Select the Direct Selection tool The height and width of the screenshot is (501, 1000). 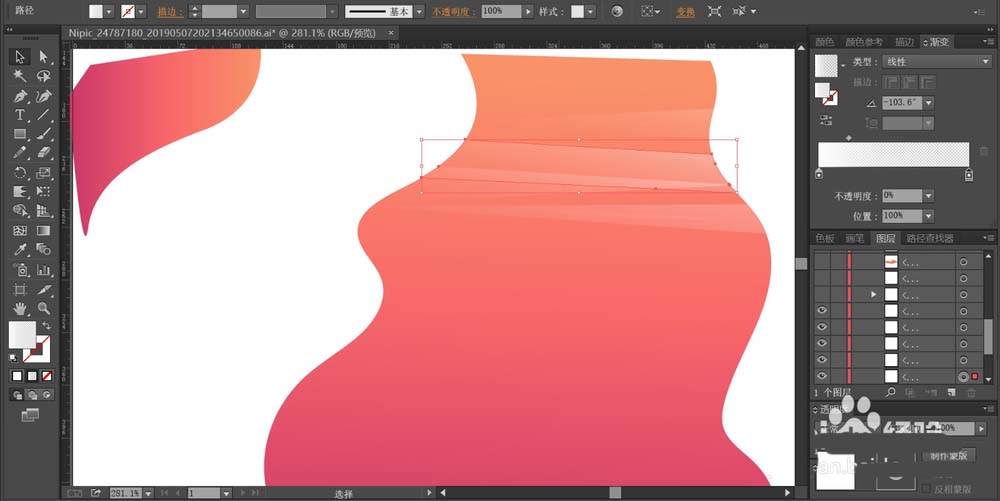(x=43, y=57)
